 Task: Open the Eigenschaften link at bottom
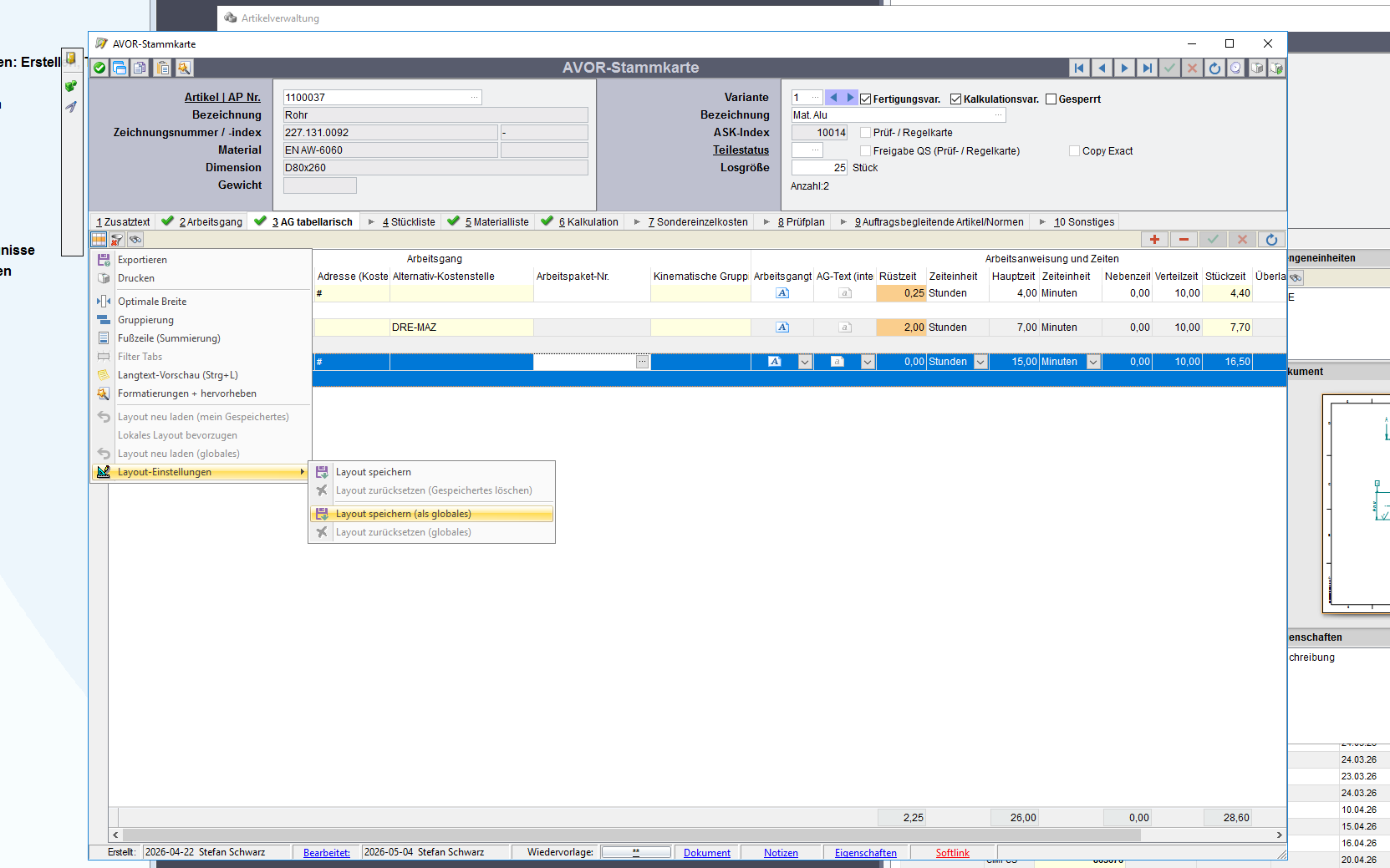[x=865, y=853]
